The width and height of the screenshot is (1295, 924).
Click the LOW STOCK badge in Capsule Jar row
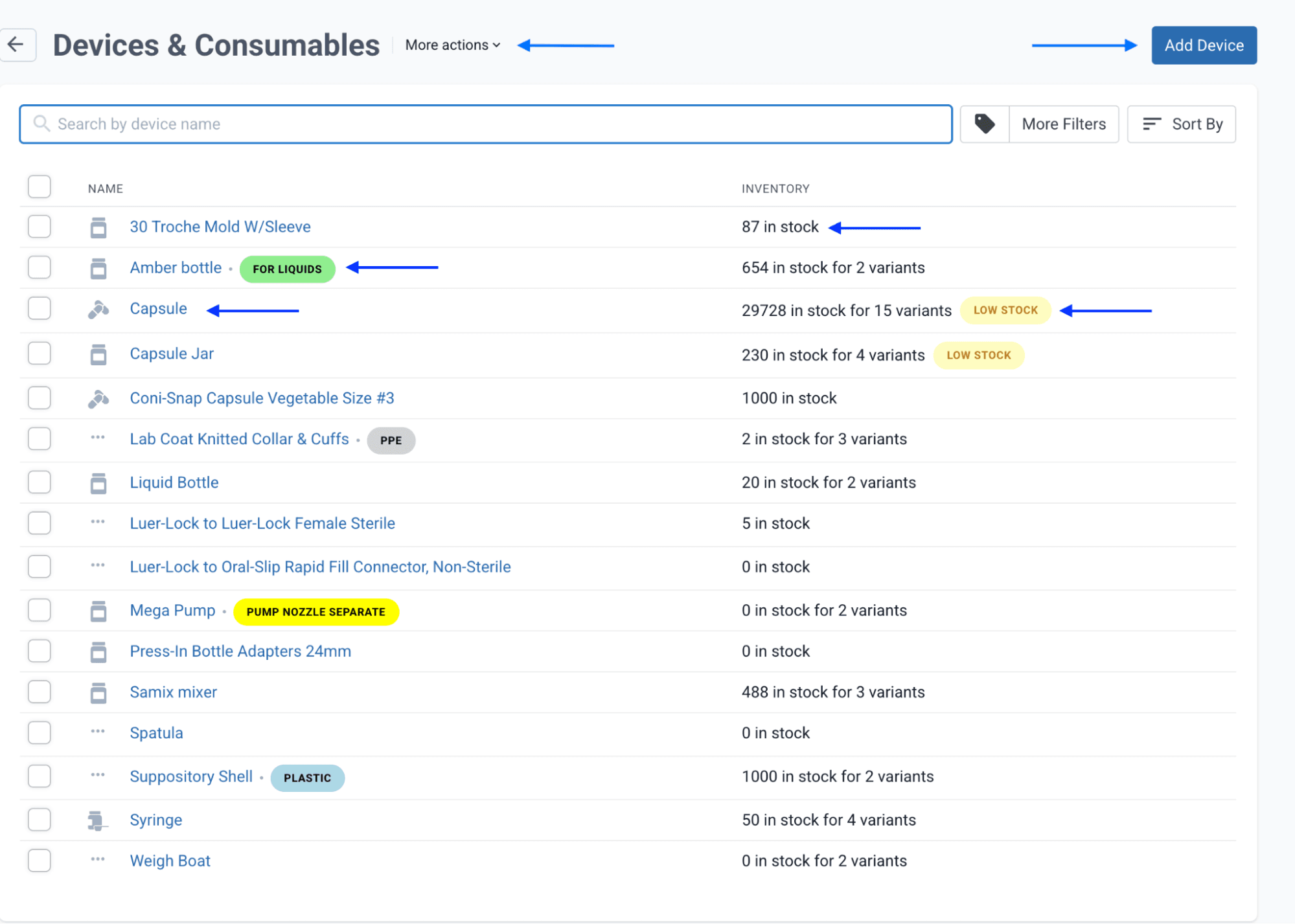tap(978, 355)
